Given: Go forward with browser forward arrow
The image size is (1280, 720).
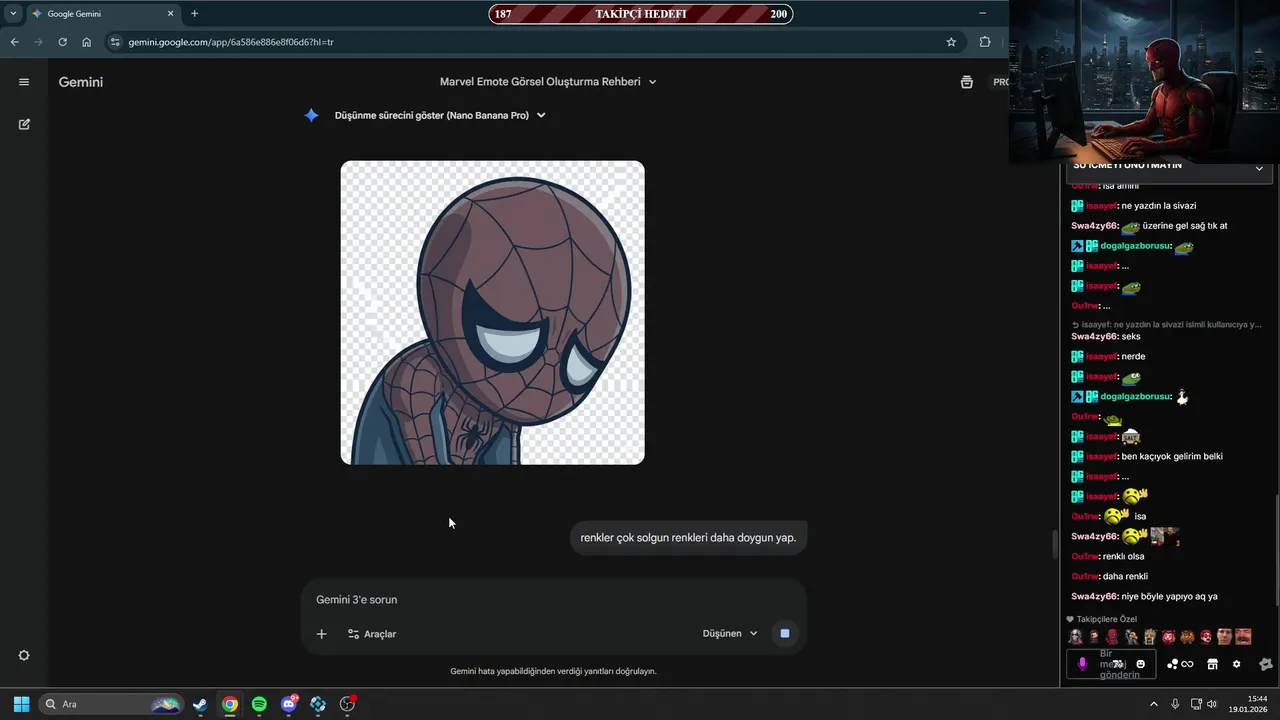Looking at the screenshot, I should click(38, 42).
